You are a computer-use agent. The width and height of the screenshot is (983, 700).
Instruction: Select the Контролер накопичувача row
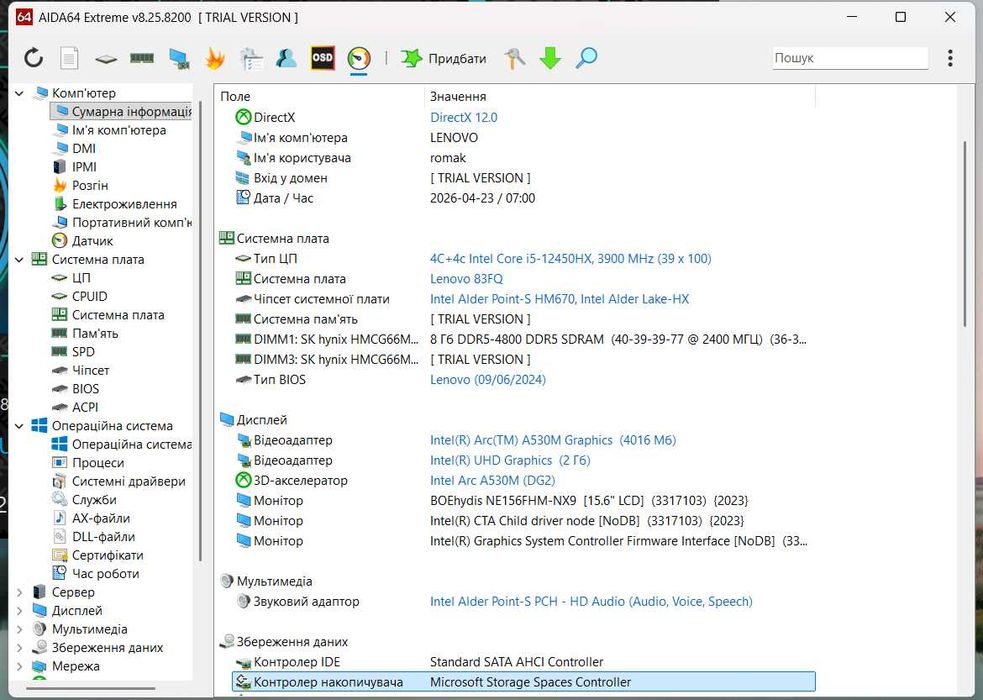coord(523,682)
